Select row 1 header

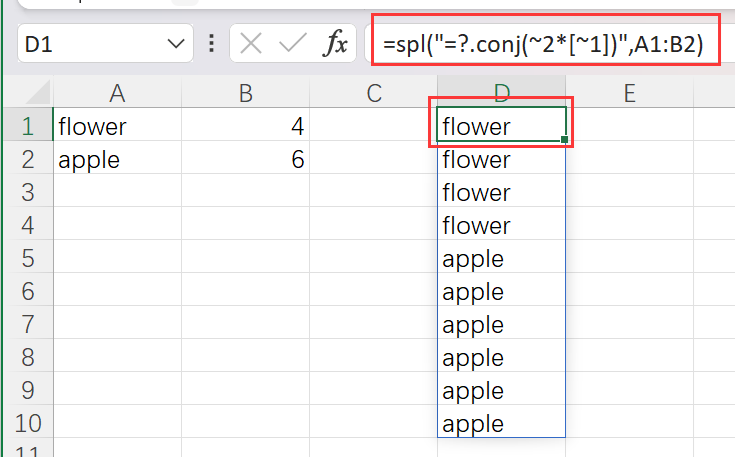click(x=27, y=127)
